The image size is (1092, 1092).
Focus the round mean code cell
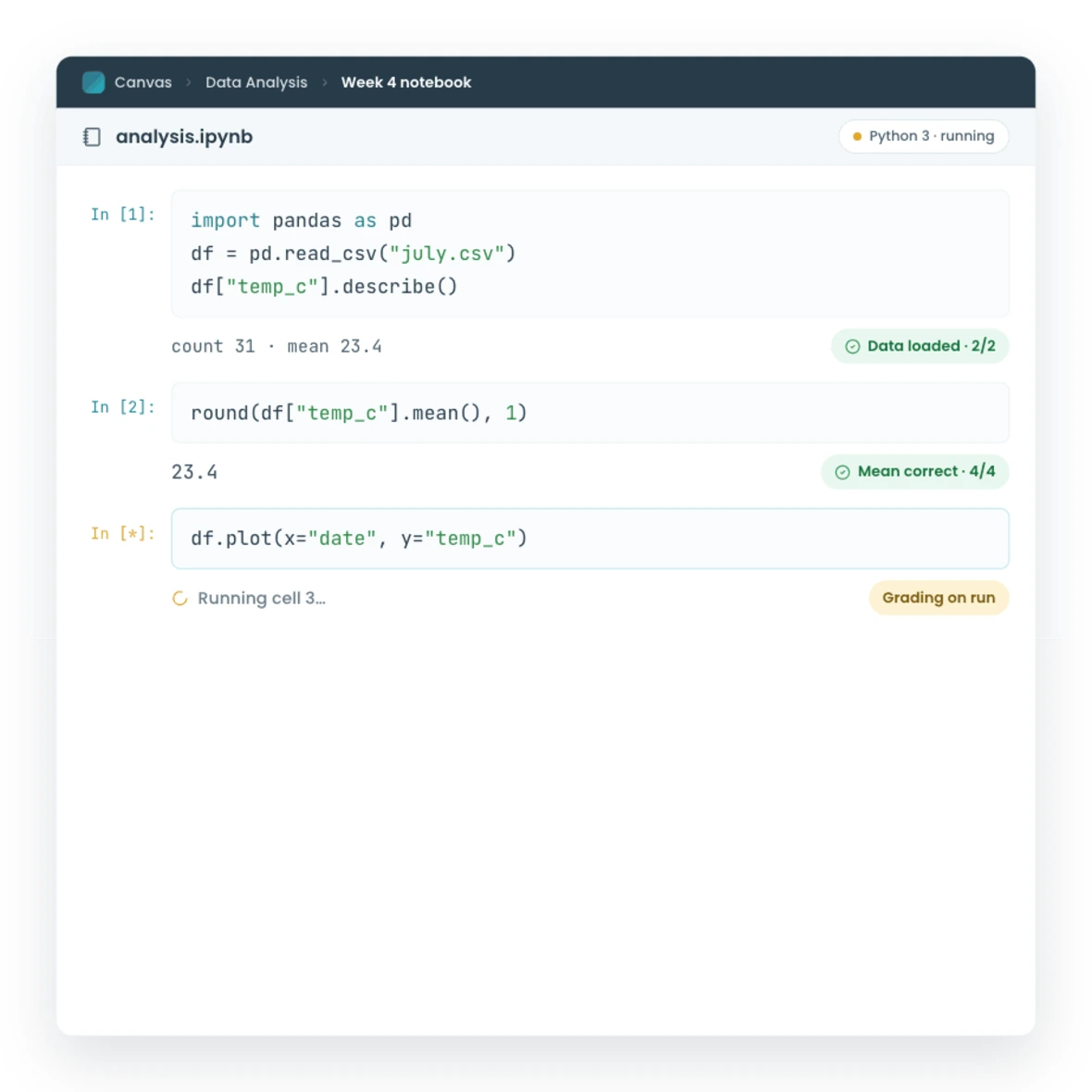(x=589, y=413)
